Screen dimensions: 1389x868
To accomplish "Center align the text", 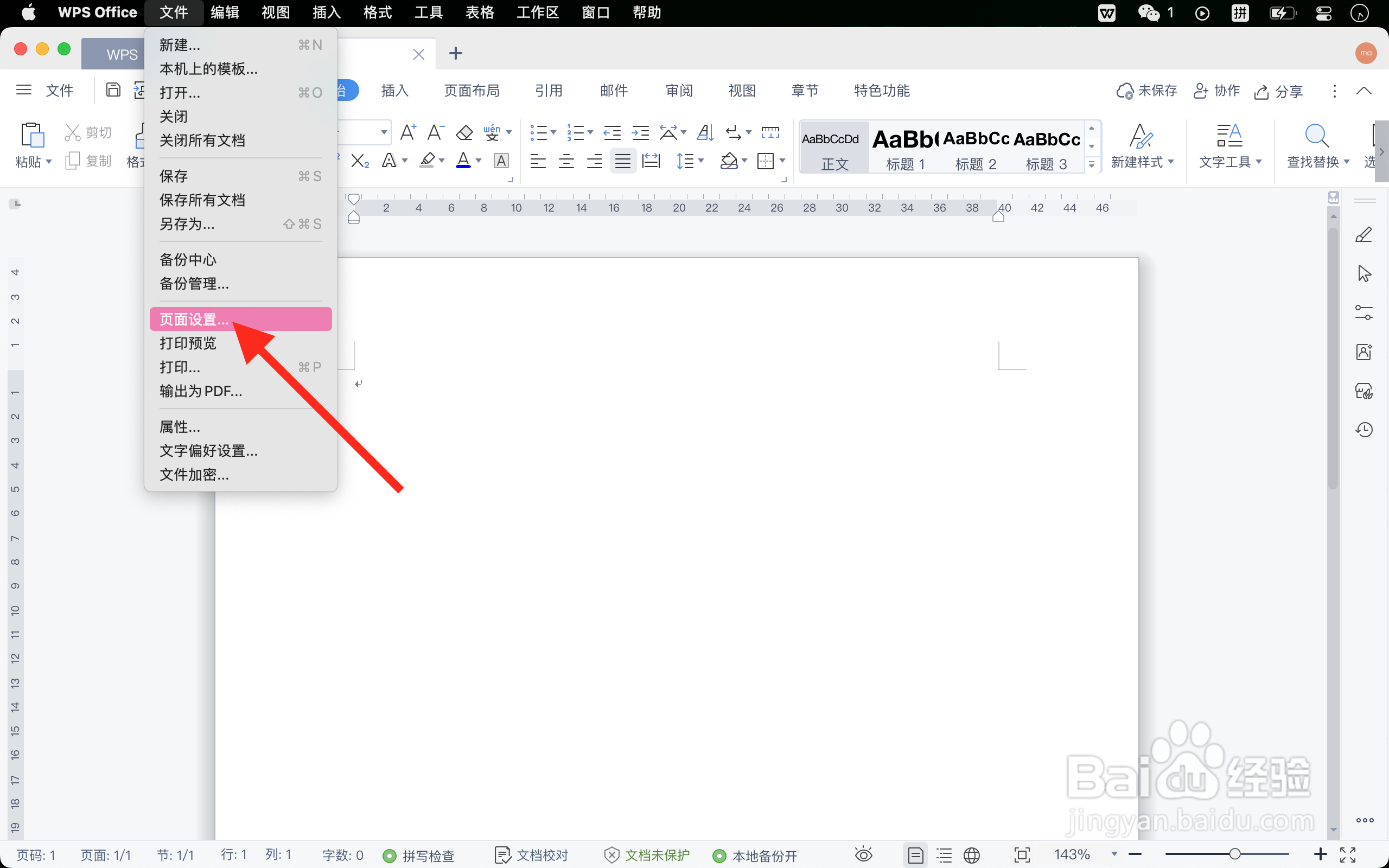I will 566,161.
